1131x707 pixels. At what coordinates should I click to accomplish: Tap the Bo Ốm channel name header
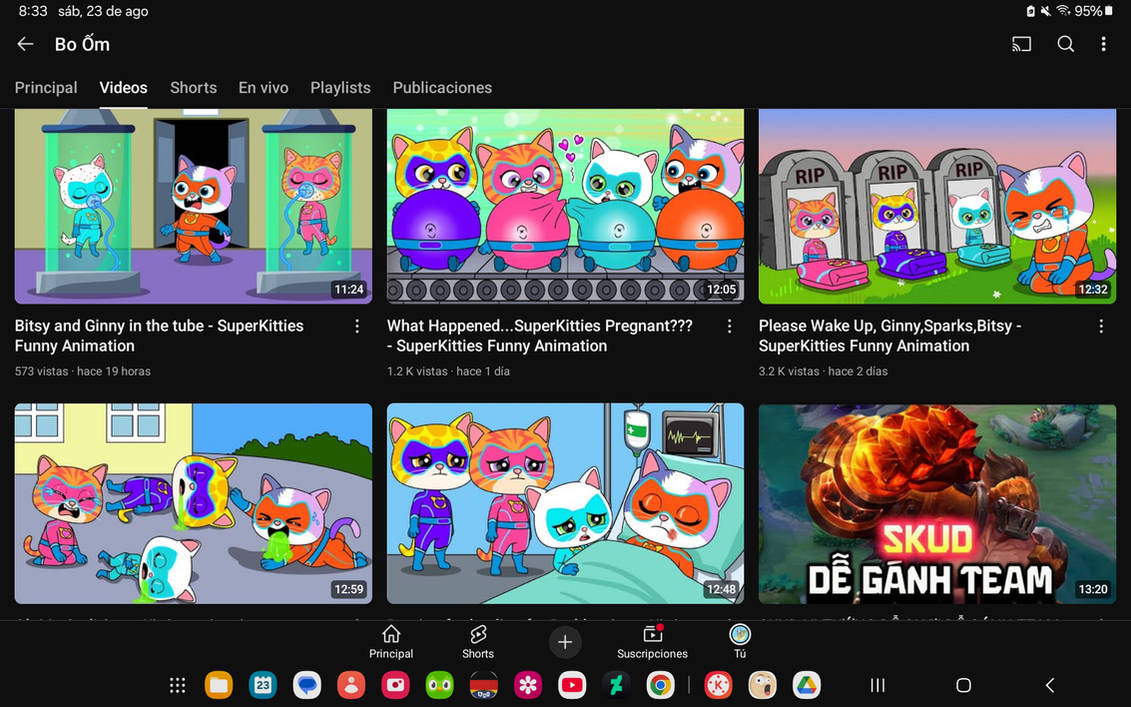point(82,44)
